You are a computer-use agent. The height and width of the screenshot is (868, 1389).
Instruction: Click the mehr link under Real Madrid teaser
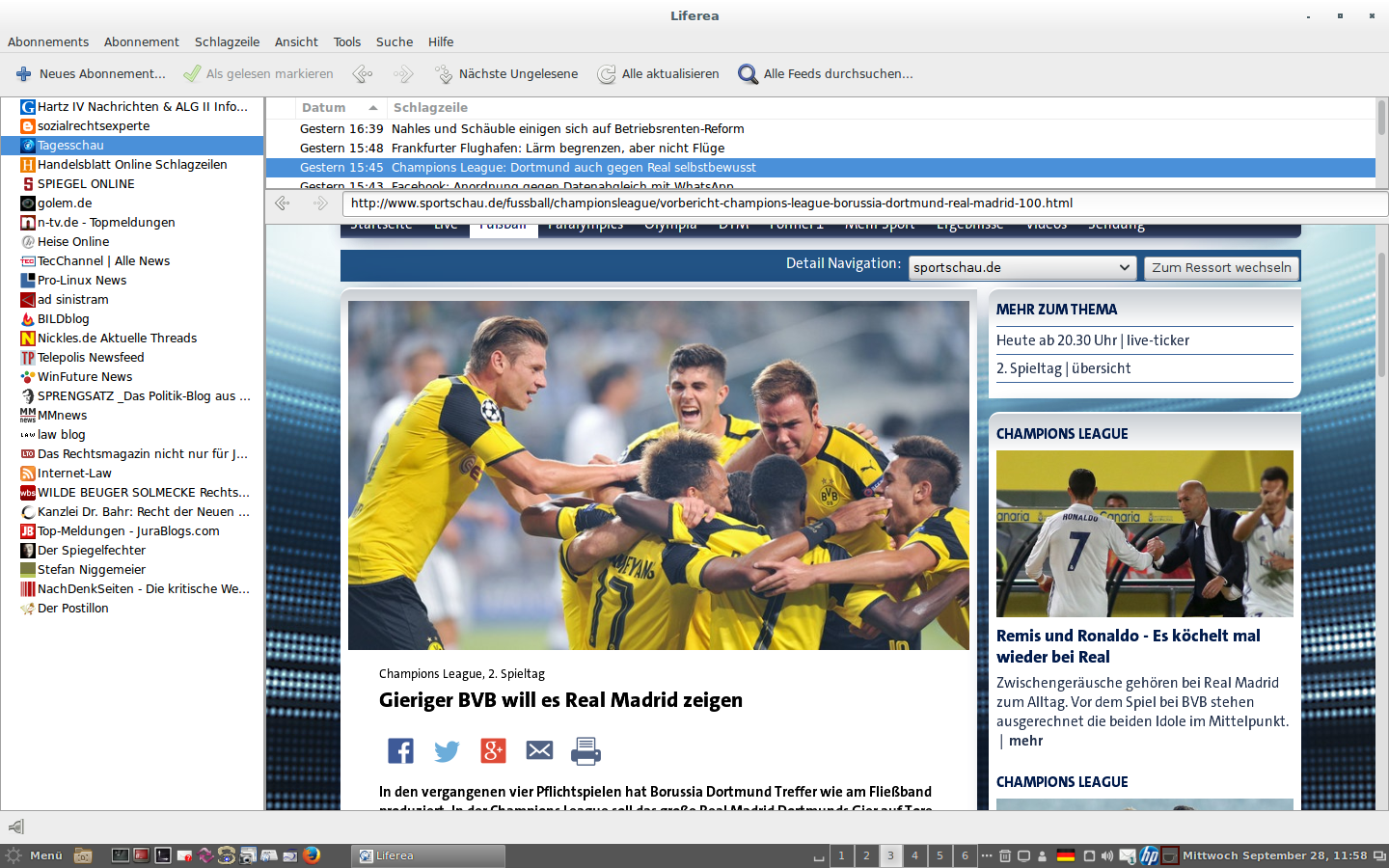coord(1026,741)
